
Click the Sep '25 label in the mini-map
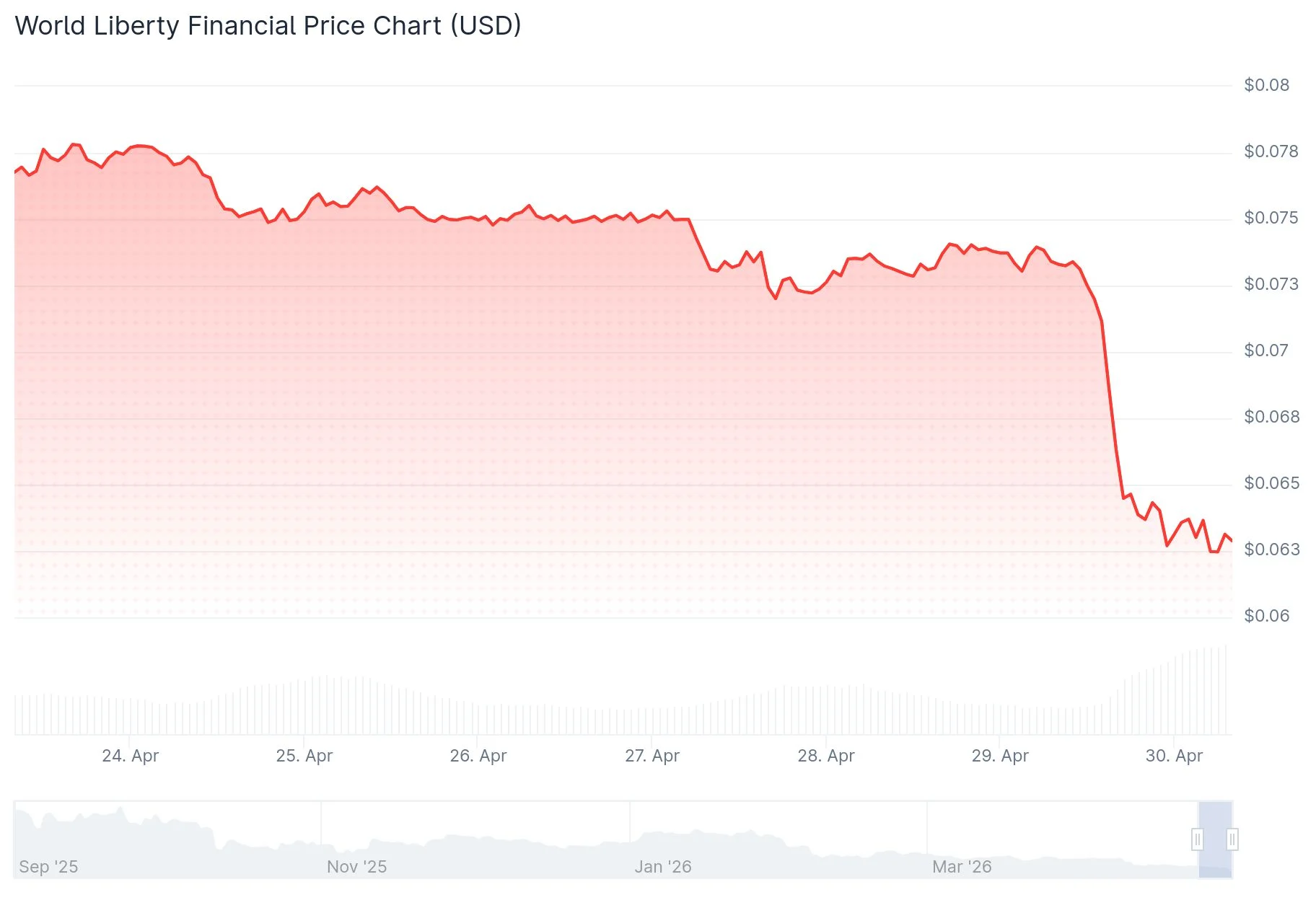tap(47, 867)
